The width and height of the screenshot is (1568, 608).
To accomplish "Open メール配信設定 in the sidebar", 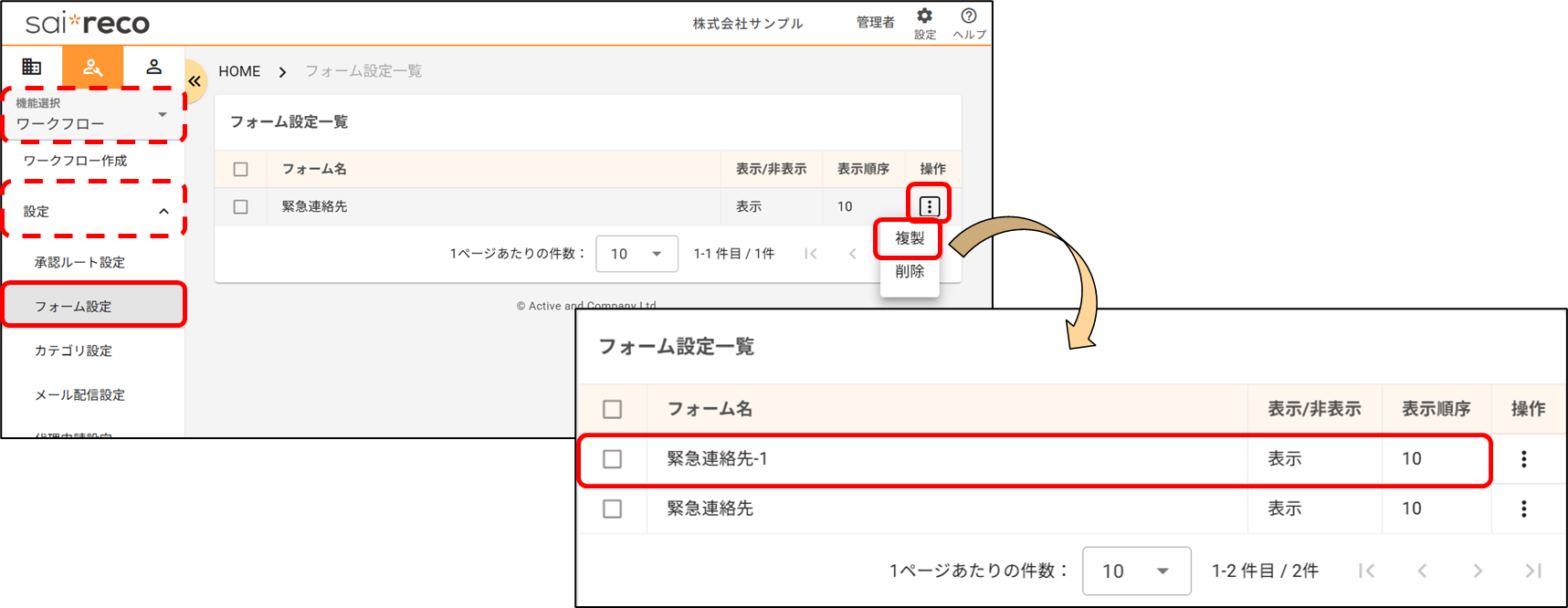I will 79,395.
